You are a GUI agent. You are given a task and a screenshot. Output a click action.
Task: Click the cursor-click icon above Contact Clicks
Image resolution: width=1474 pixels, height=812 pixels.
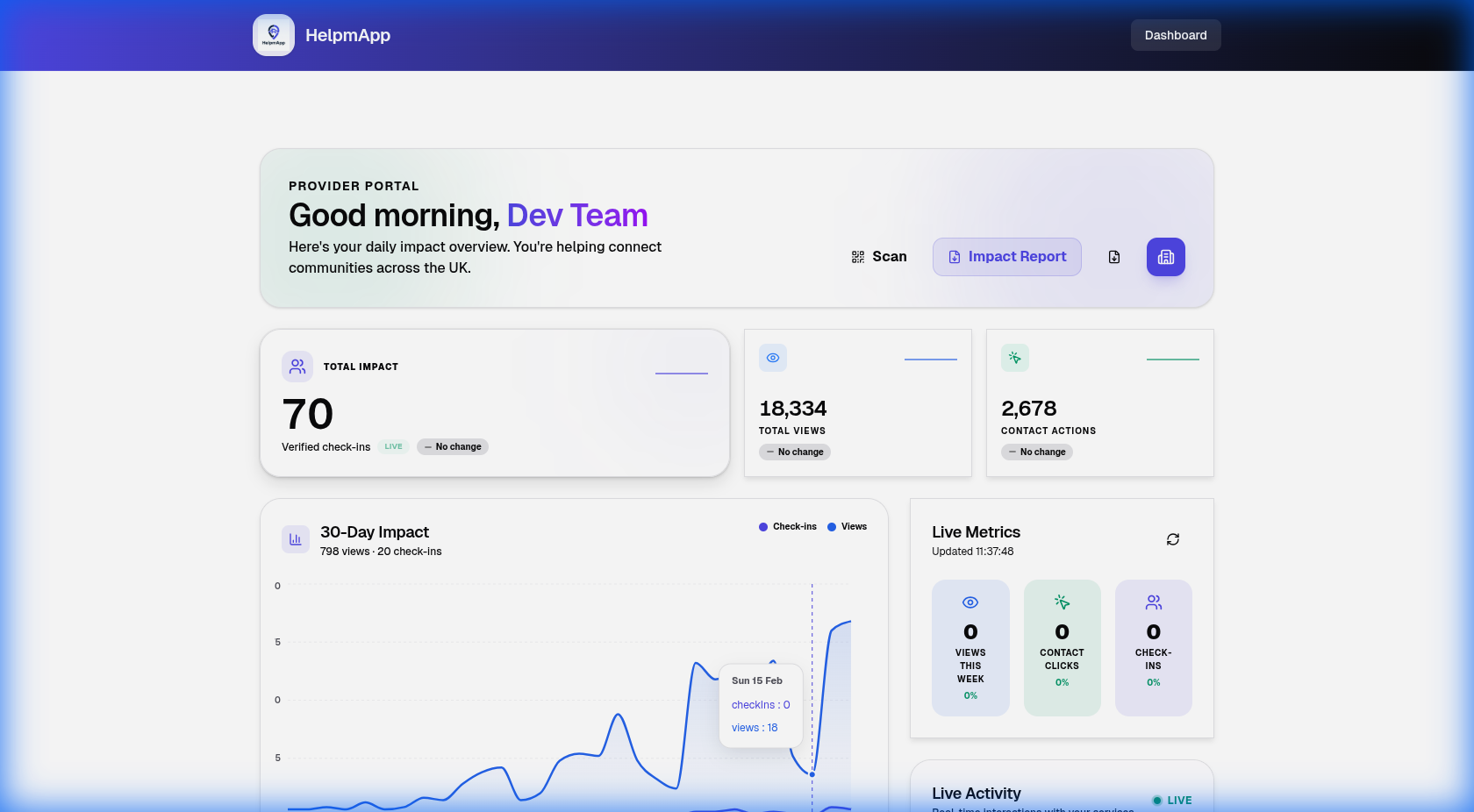[x=1062, y=602]
